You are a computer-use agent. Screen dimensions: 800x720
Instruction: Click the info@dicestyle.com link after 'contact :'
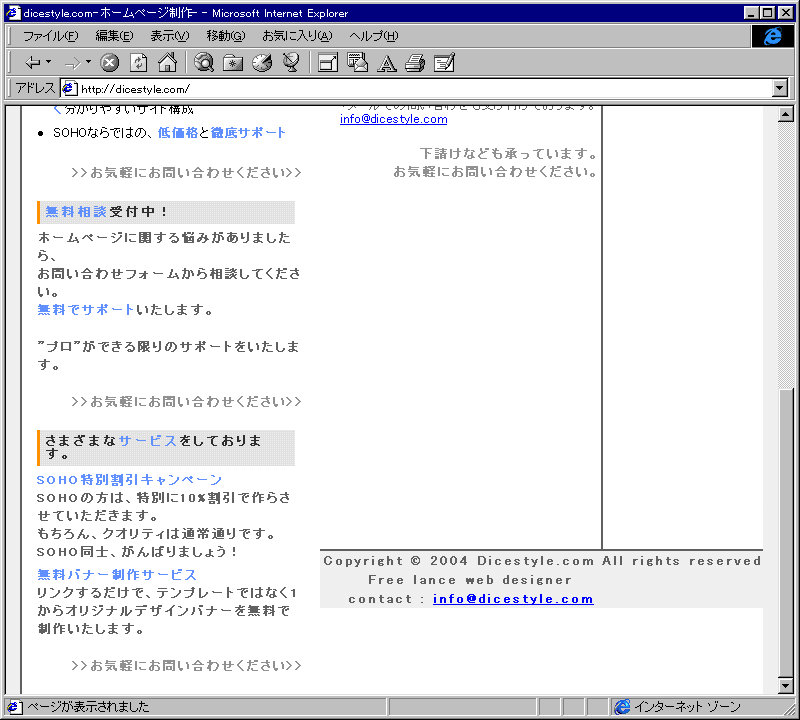[513, 599]
